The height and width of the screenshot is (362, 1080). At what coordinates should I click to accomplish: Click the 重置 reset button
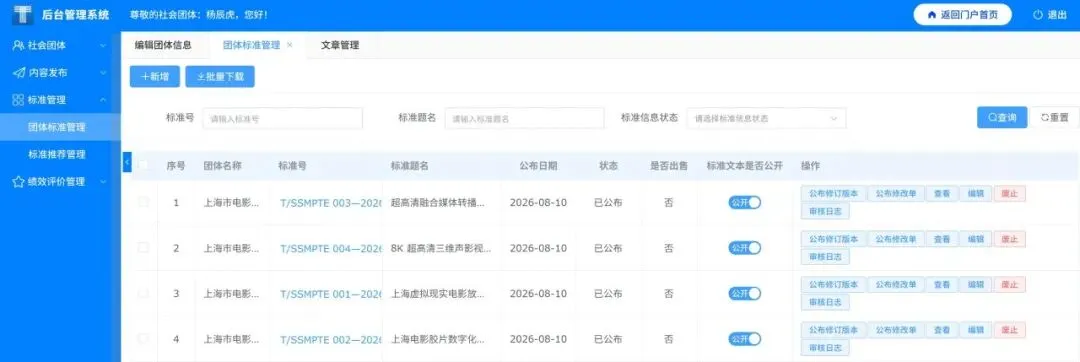[x=1055, y=117]
